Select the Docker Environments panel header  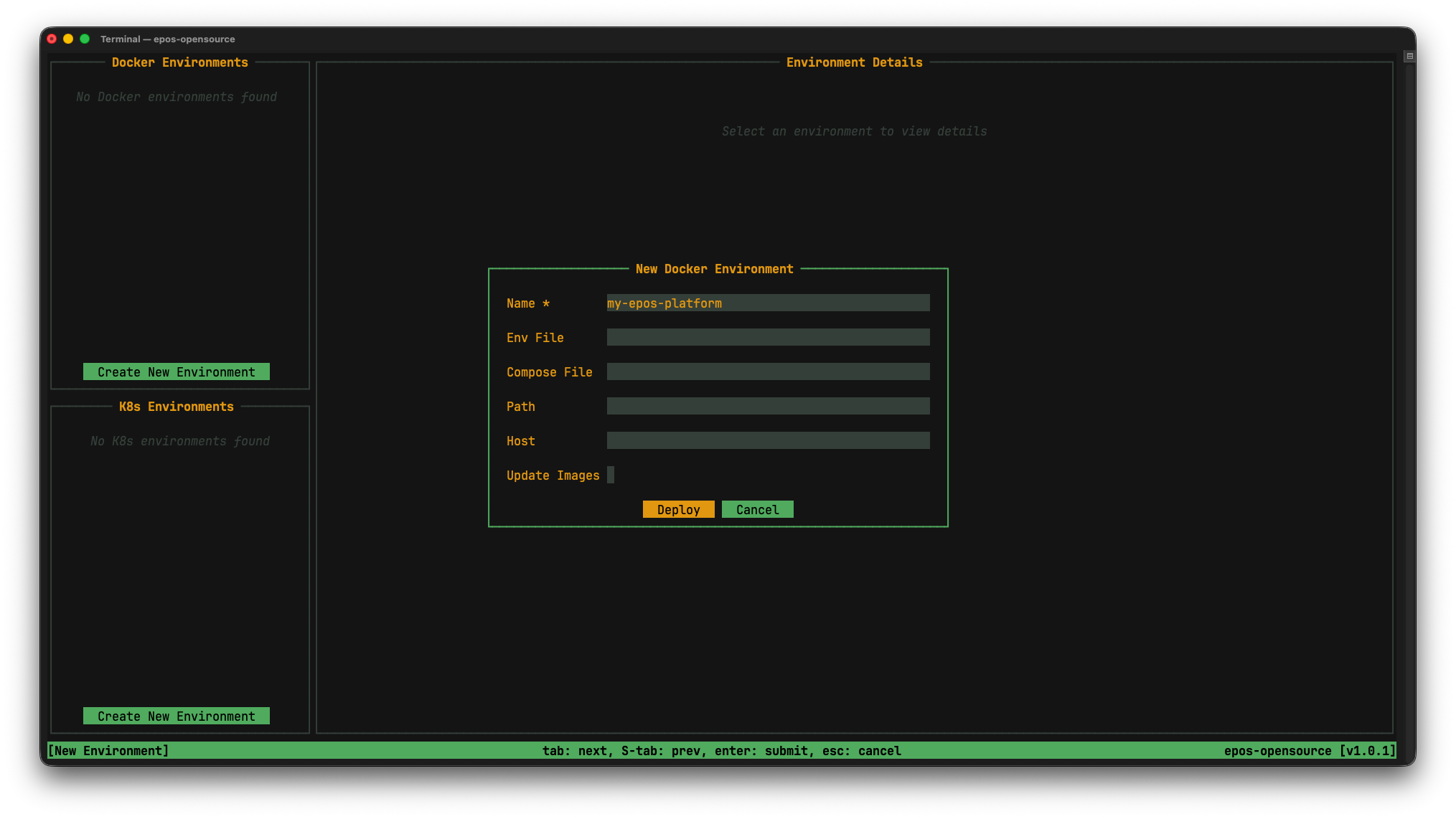click(x=179, y=62)
